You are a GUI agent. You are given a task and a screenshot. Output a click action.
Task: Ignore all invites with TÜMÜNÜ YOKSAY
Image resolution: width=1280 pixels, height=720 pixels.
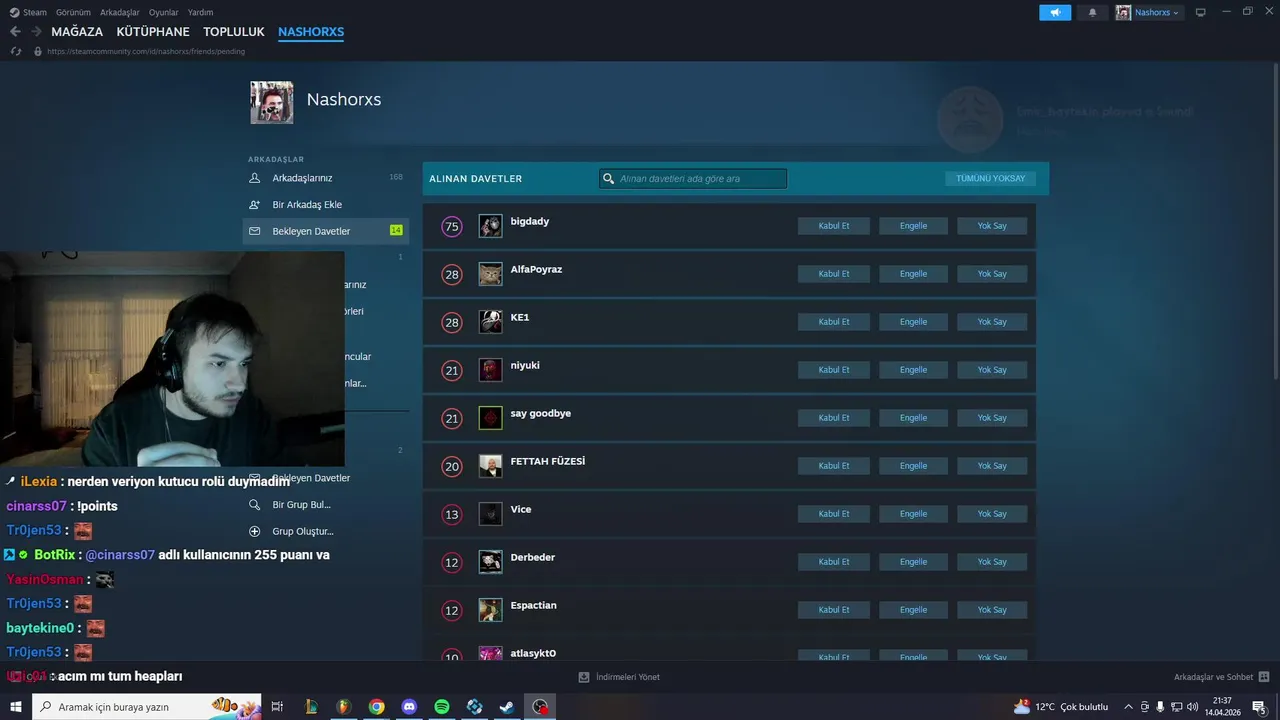(x=990, y=178)
